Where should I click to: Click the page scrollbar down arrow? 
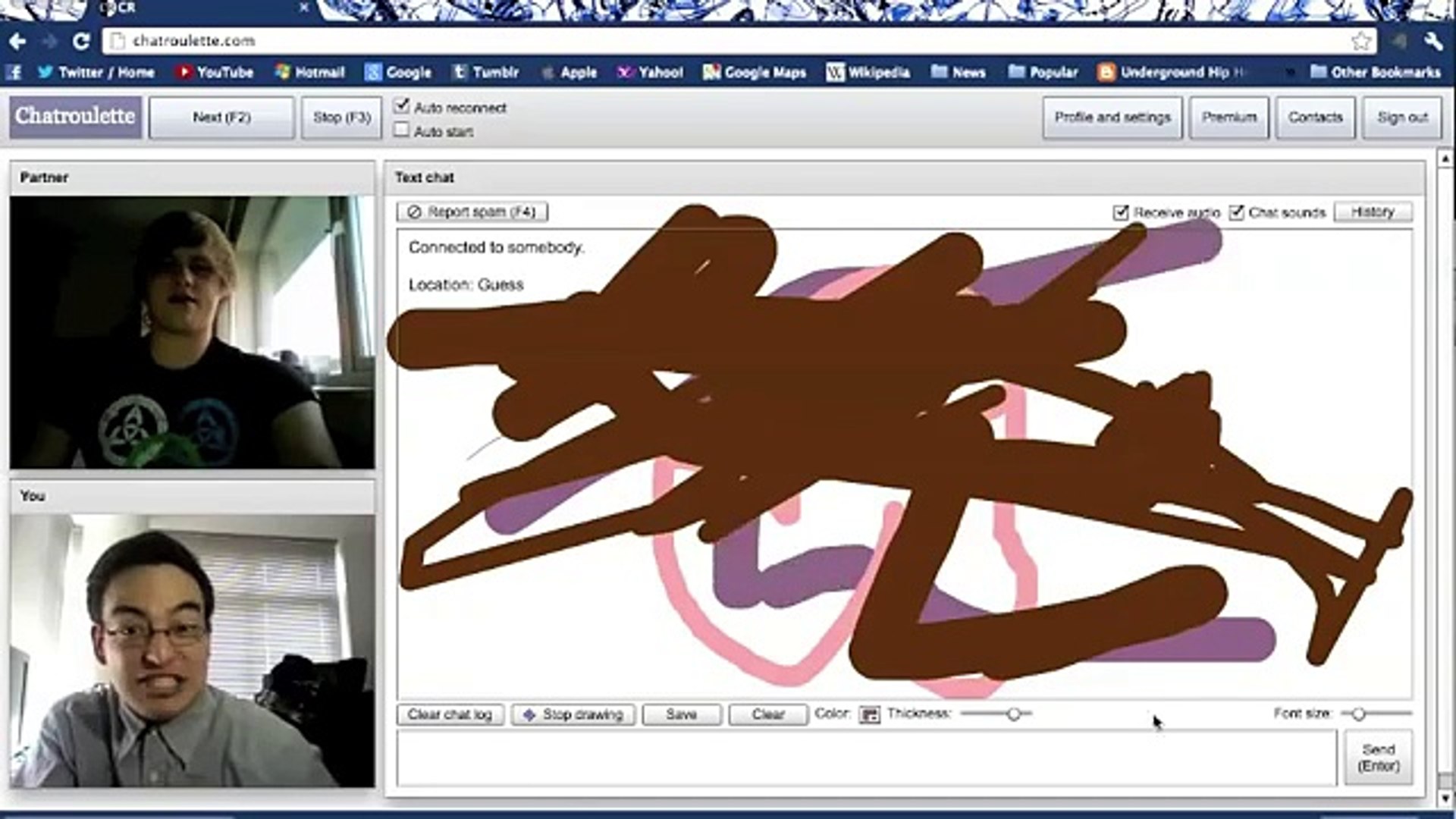point(1445,798)
